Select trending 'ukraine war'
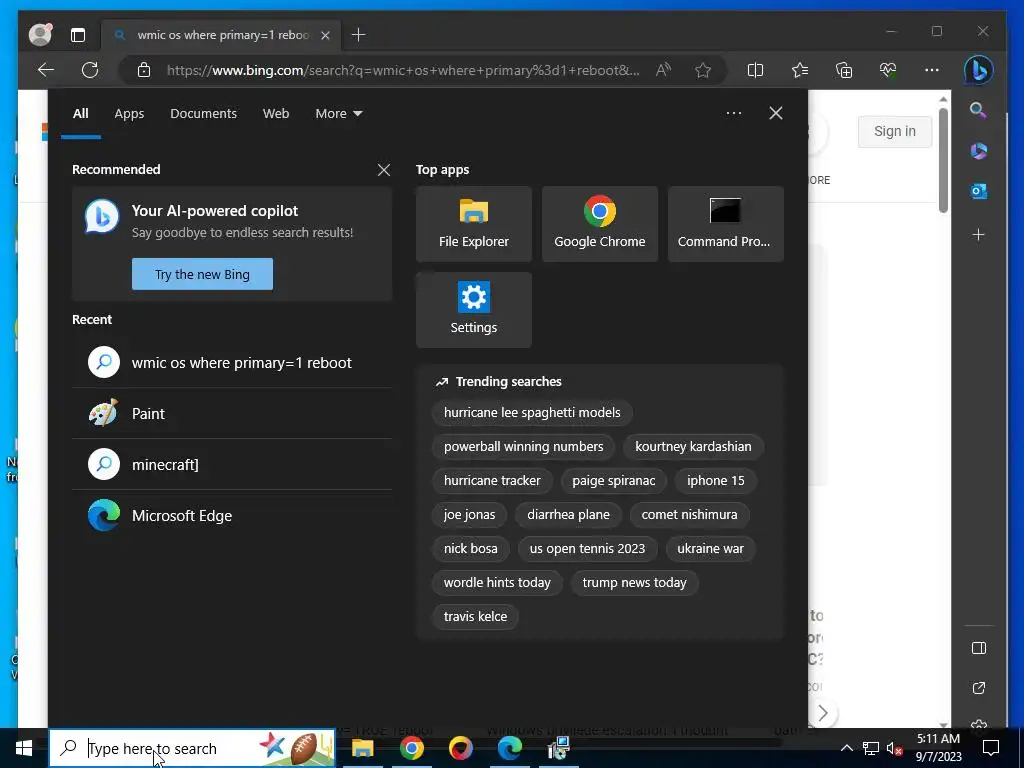 point(710,549)
